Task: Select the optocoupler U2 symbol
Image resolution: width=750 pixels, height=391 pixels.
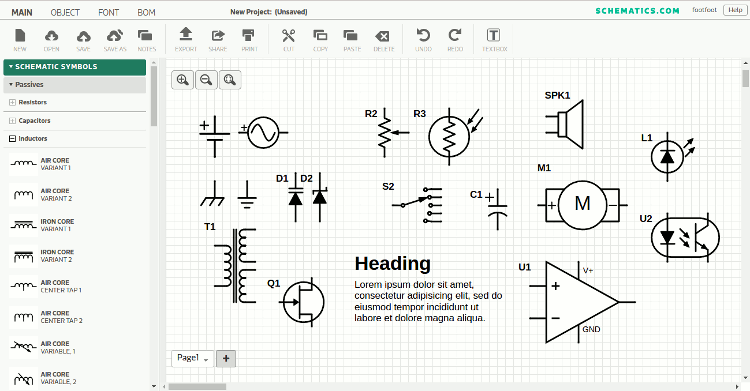Action: click(x=685, y=237)
